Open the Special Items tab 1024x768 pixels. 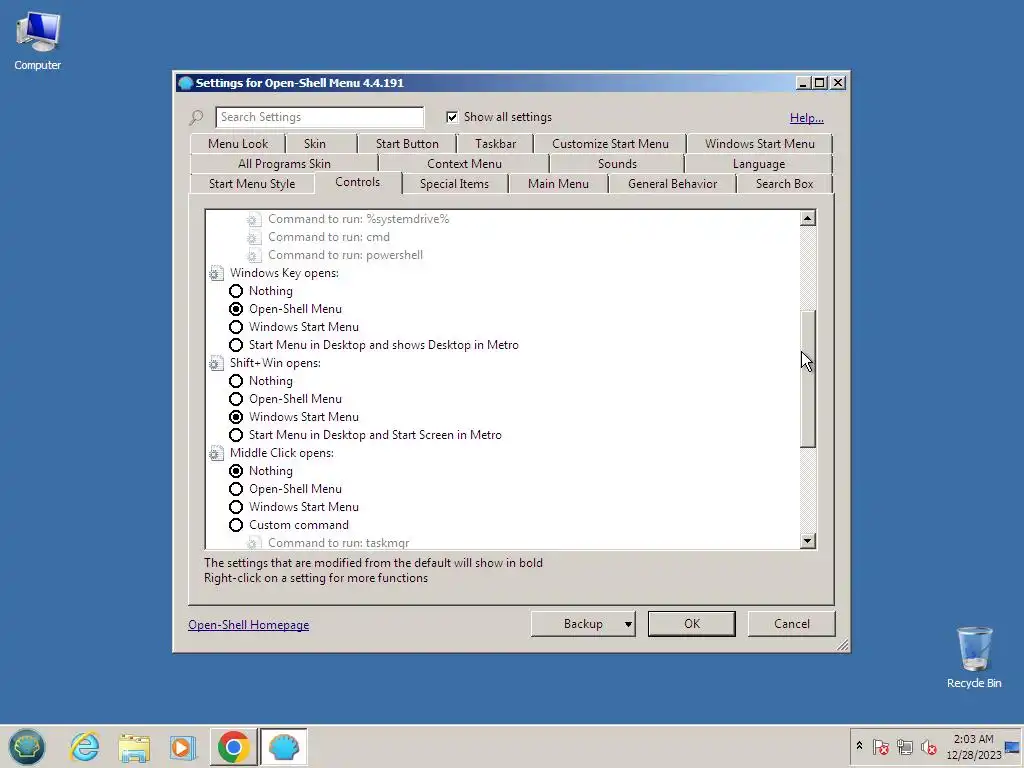coord(455,184)
